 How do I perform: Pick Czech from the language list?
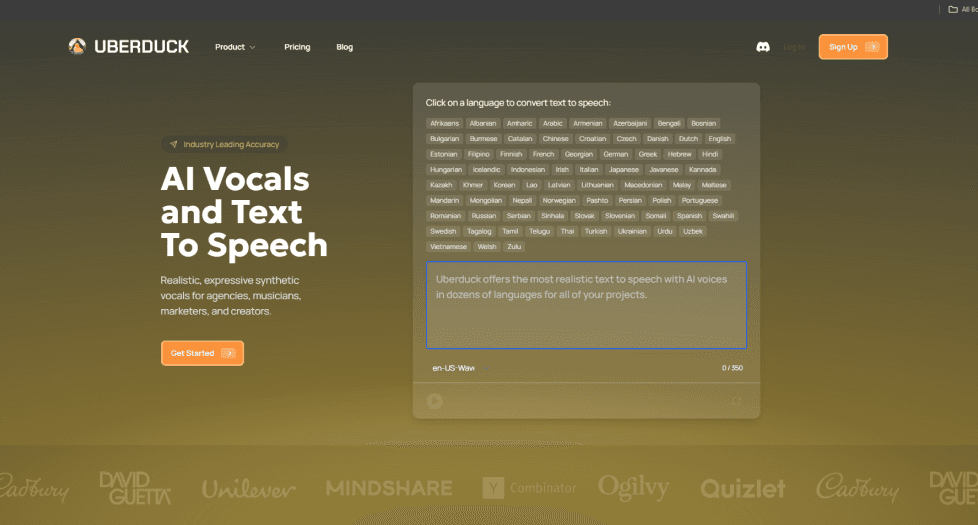pos(627,139)
